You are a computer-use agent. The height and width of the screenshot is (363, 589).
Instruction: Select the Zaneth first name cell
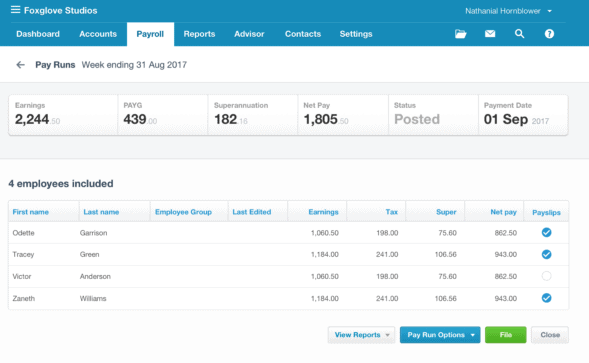tap(24, 298)
